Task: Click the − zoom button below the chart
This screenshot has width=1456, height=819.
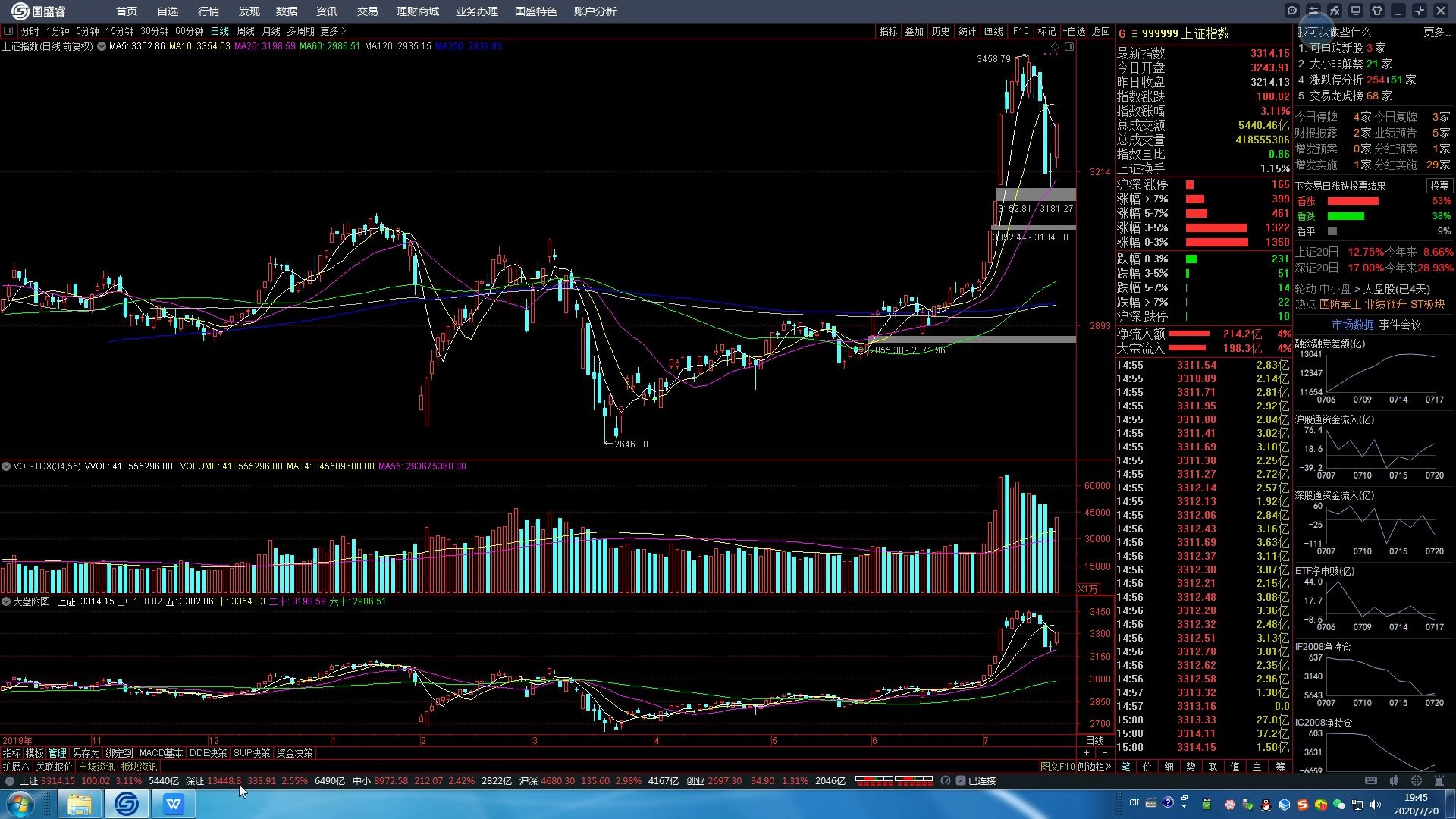Action: click(1104, 753)
